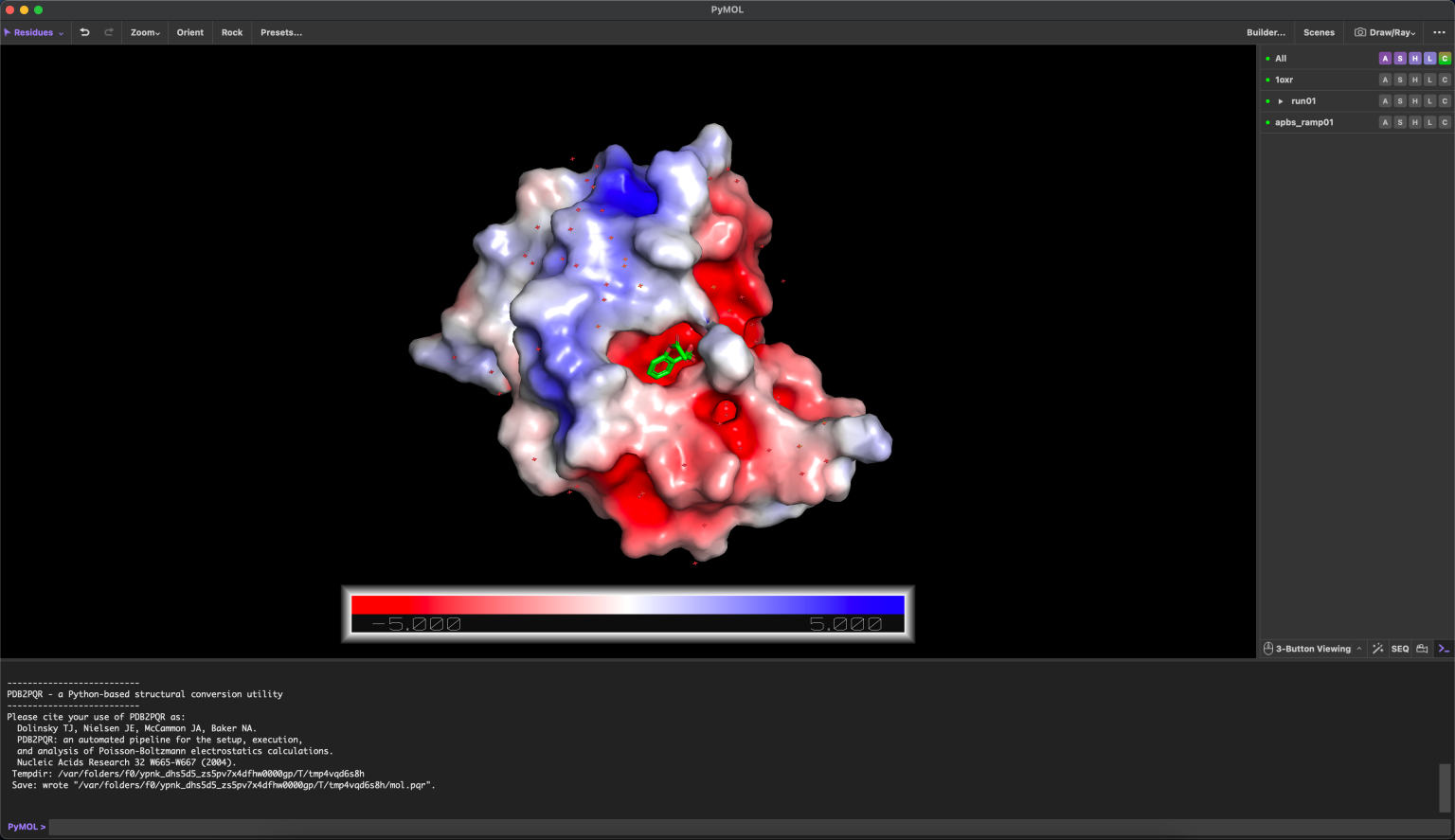The width and height of the screenshot is (1455, 840).
Task: Click the undo arrow icon
Action: [84, 32]
